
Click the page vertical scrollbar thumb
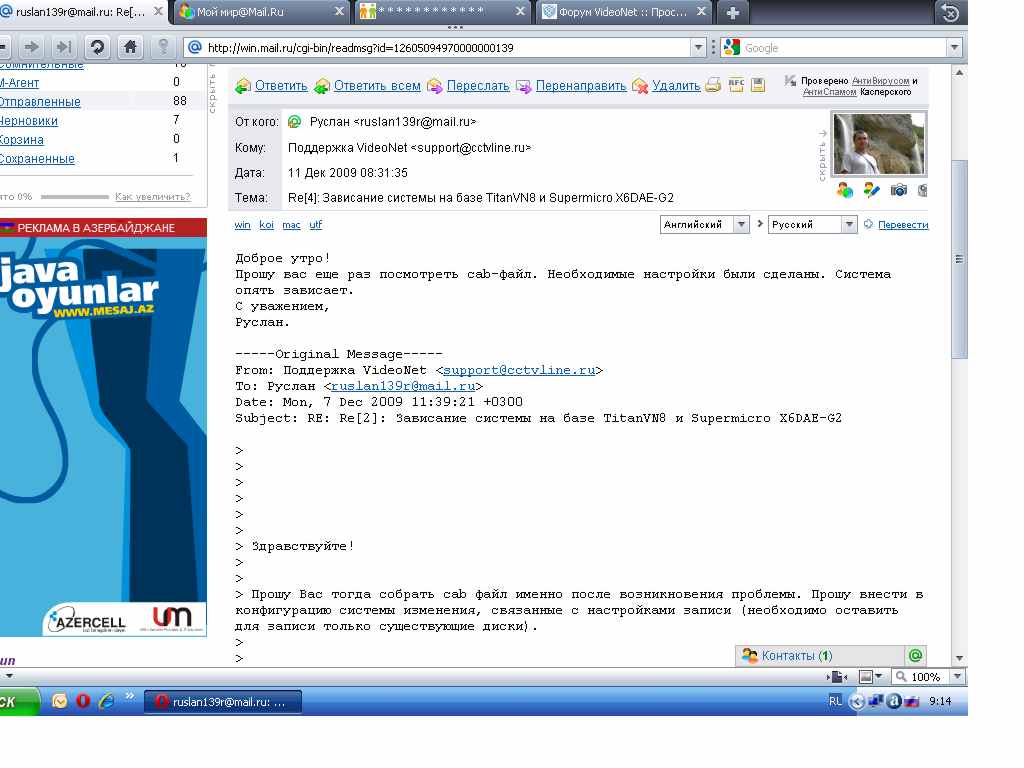(959, 259)
